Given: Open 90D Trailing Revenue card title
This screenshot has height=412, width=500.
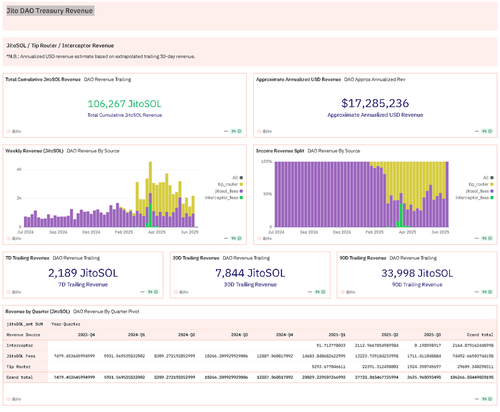Looking at the screenshot, I should pos(363,258).
